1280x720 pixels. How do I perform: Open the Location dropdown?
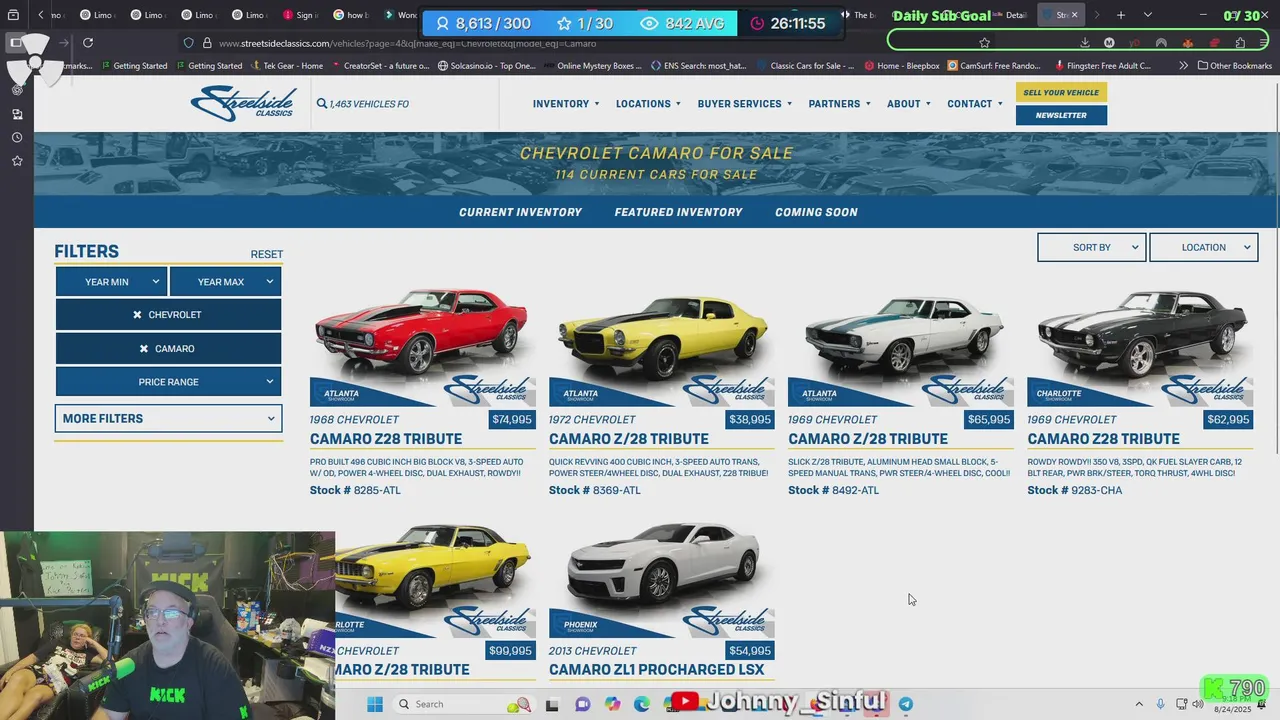pyautogui.click(x=1203, y=247)
